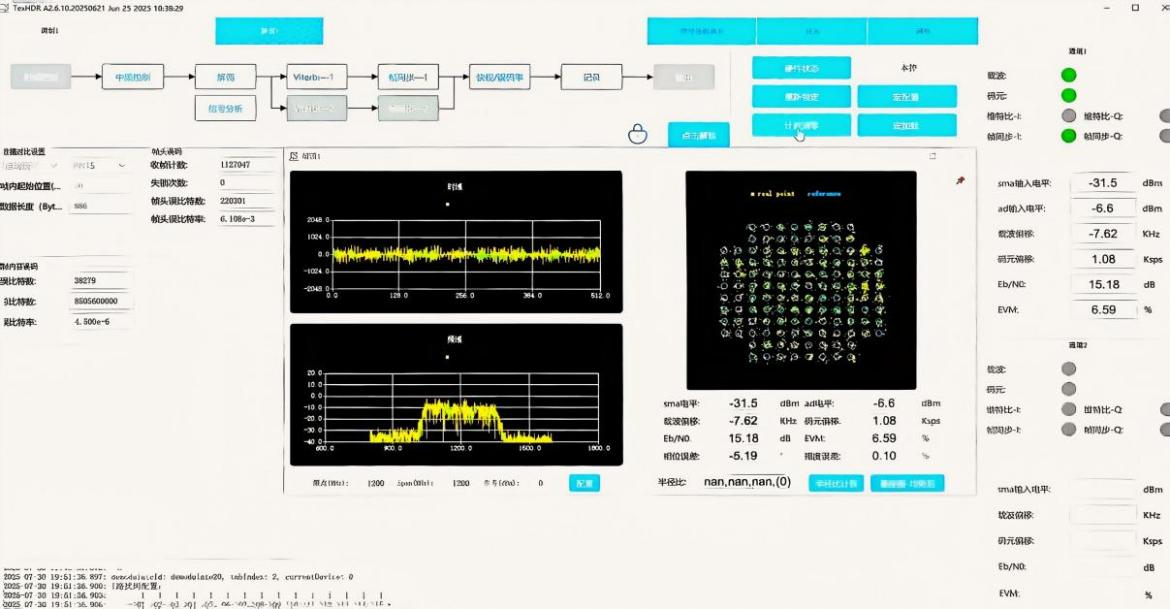Select the Viterbi—1 block

[317, 76]
